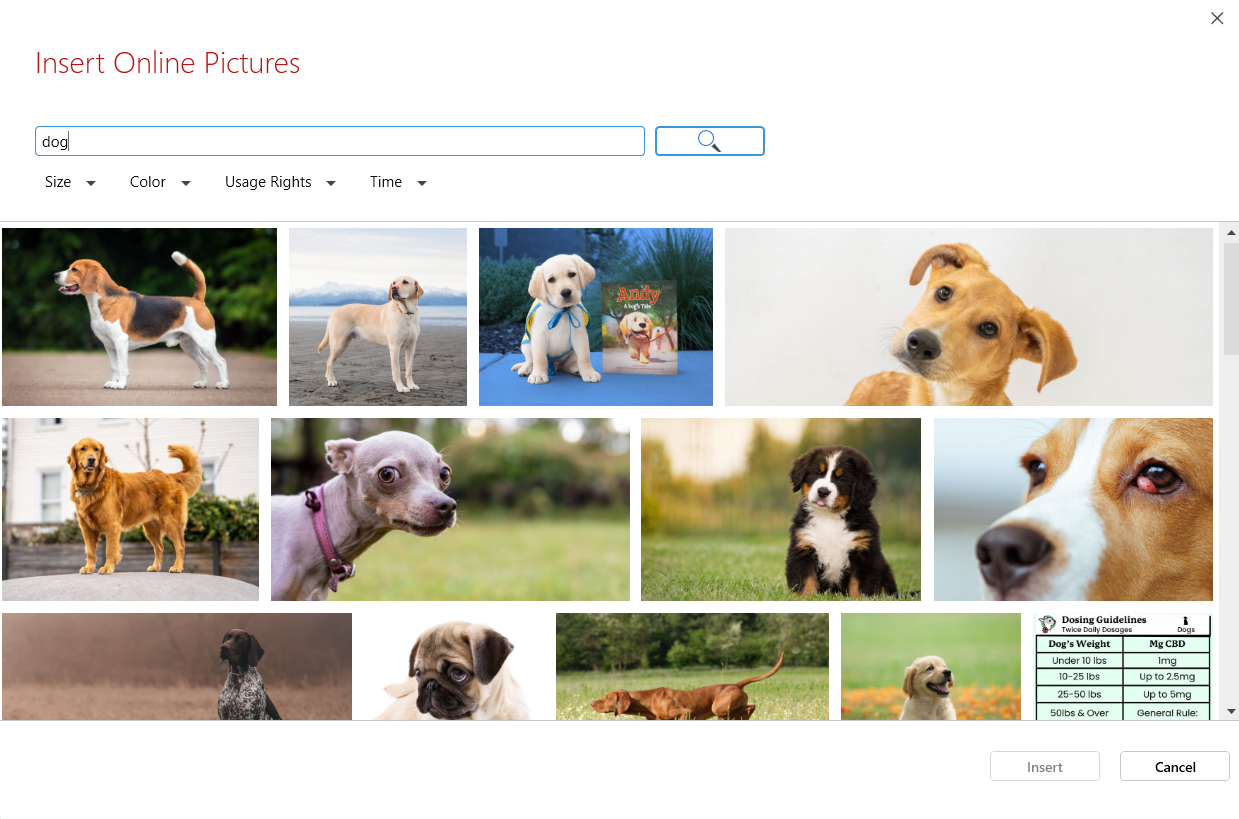Select the golden retriever near house photo
Screen dimensions: 1239x819
pos(130,509)
